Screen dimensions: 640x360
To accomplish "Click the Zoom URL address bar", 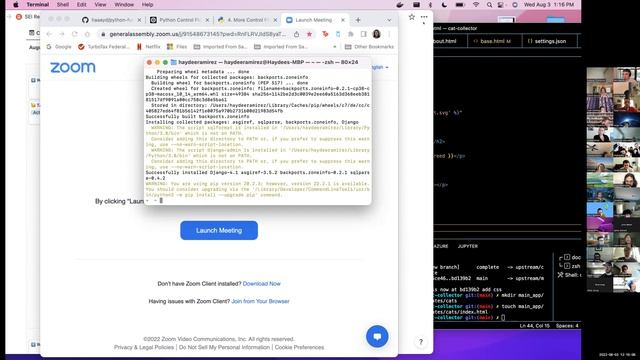I will (198, 34).
